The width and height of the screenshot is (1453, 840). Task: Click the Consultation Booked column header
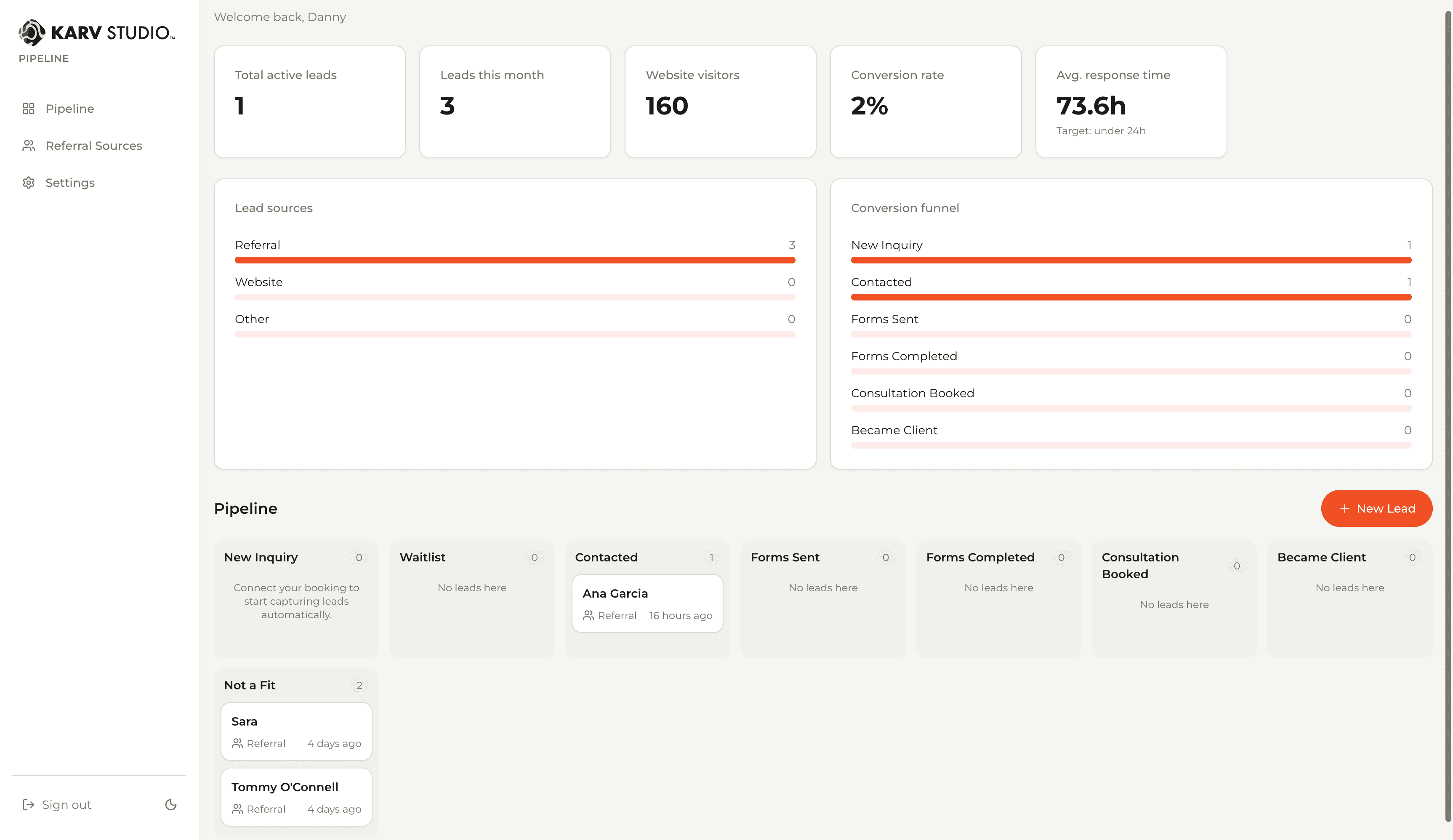click(1140, 565)
